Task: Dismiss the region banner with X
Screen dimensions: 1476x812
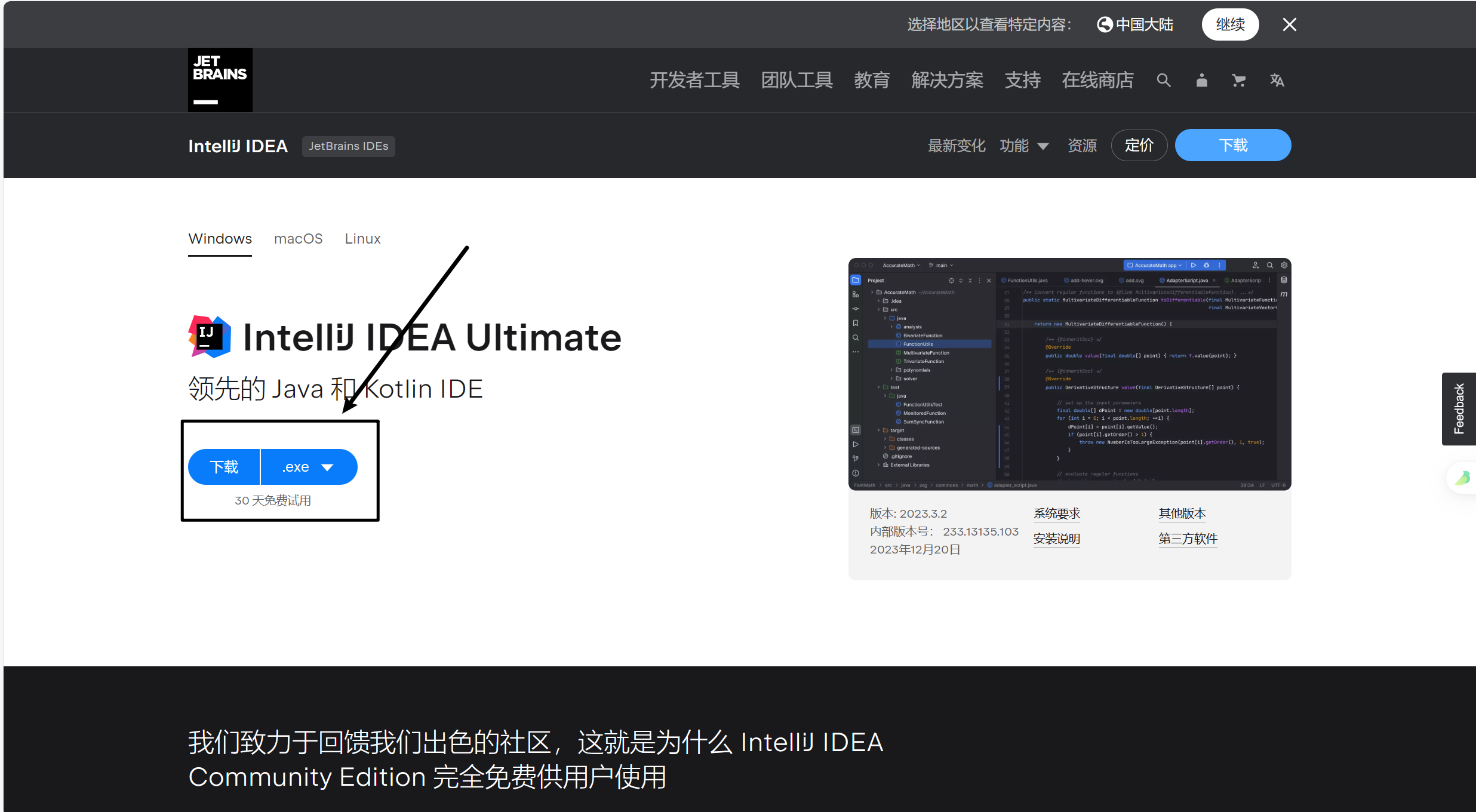Action: pos(1289,24)
